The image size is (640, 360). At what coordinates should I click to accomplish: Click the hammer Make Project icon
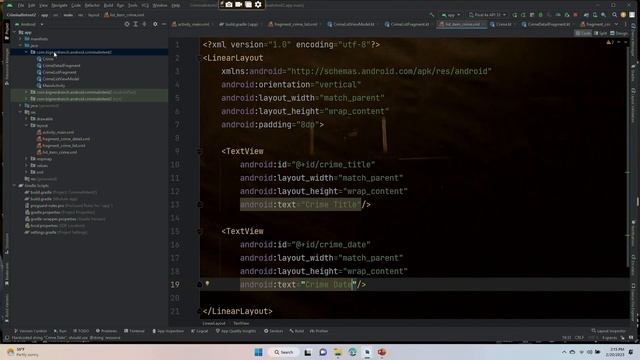click(x=432, y=15)
